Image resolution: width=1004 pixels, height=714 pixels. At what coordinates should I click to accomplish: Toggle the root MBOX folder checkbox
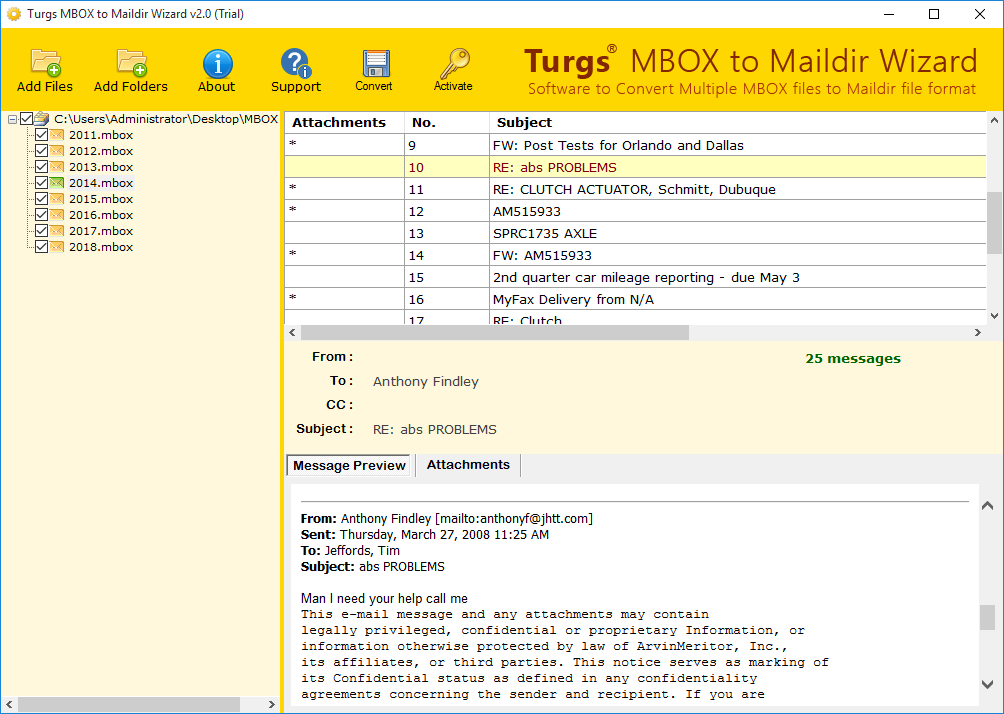coord(26,118)
